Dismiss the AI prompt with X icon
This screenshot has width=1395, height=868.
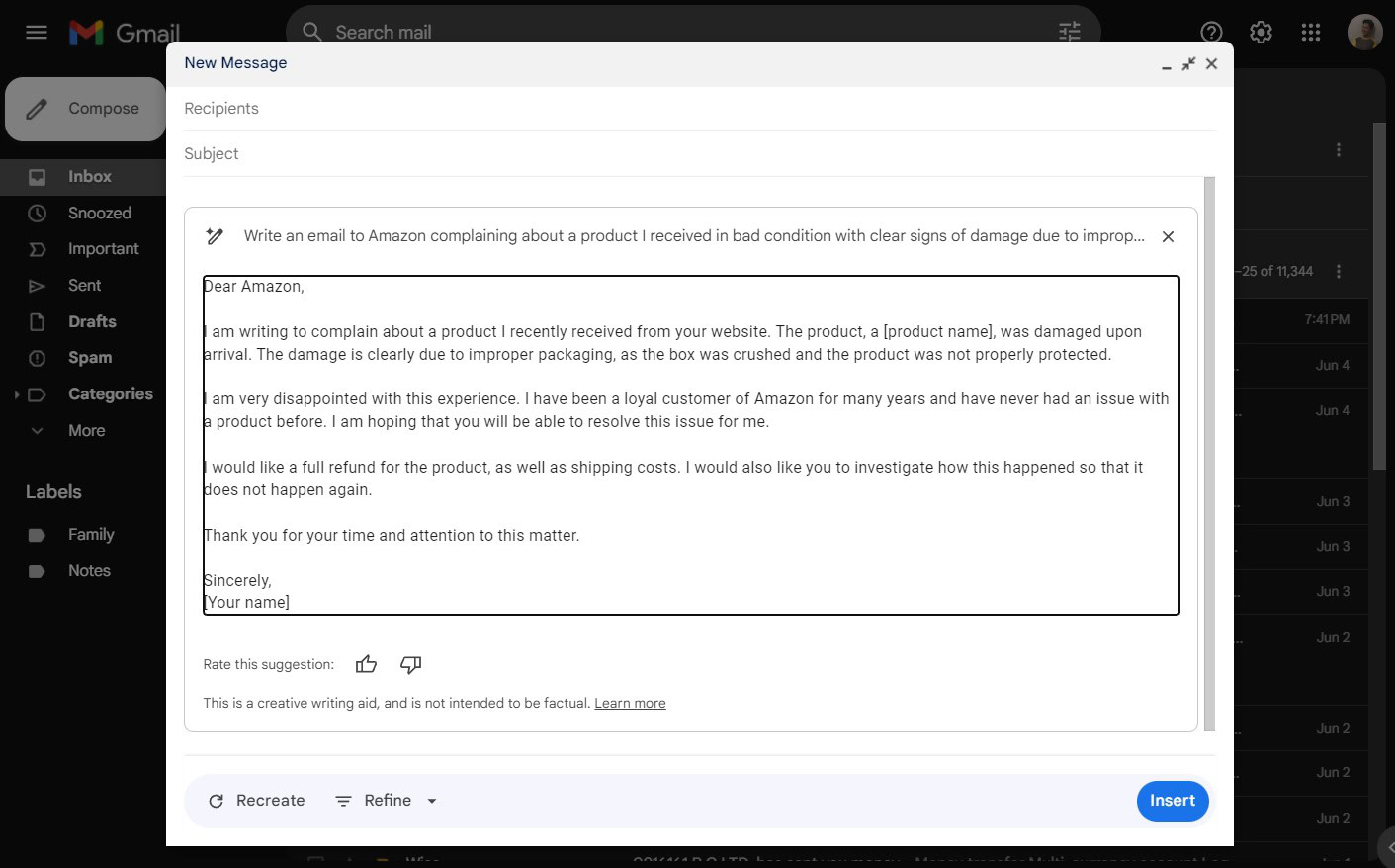1168,236
